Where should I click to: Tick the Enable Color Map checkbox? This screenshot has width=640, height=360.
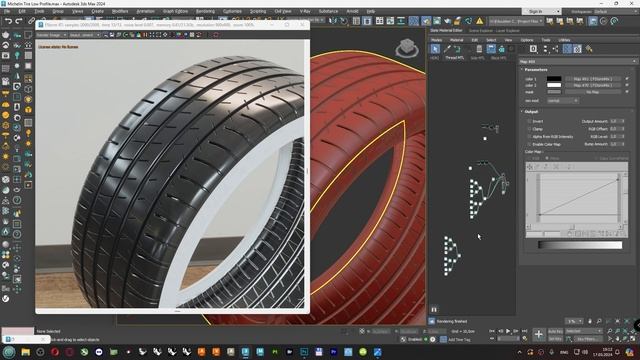[x=529, y=144]
